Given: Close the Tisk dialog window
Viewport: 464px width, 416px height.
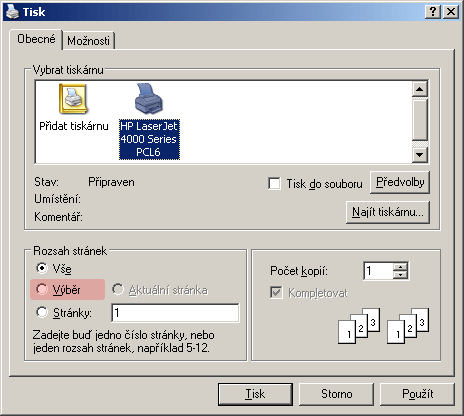Looking at the screenshot, I should coord(451,12).
